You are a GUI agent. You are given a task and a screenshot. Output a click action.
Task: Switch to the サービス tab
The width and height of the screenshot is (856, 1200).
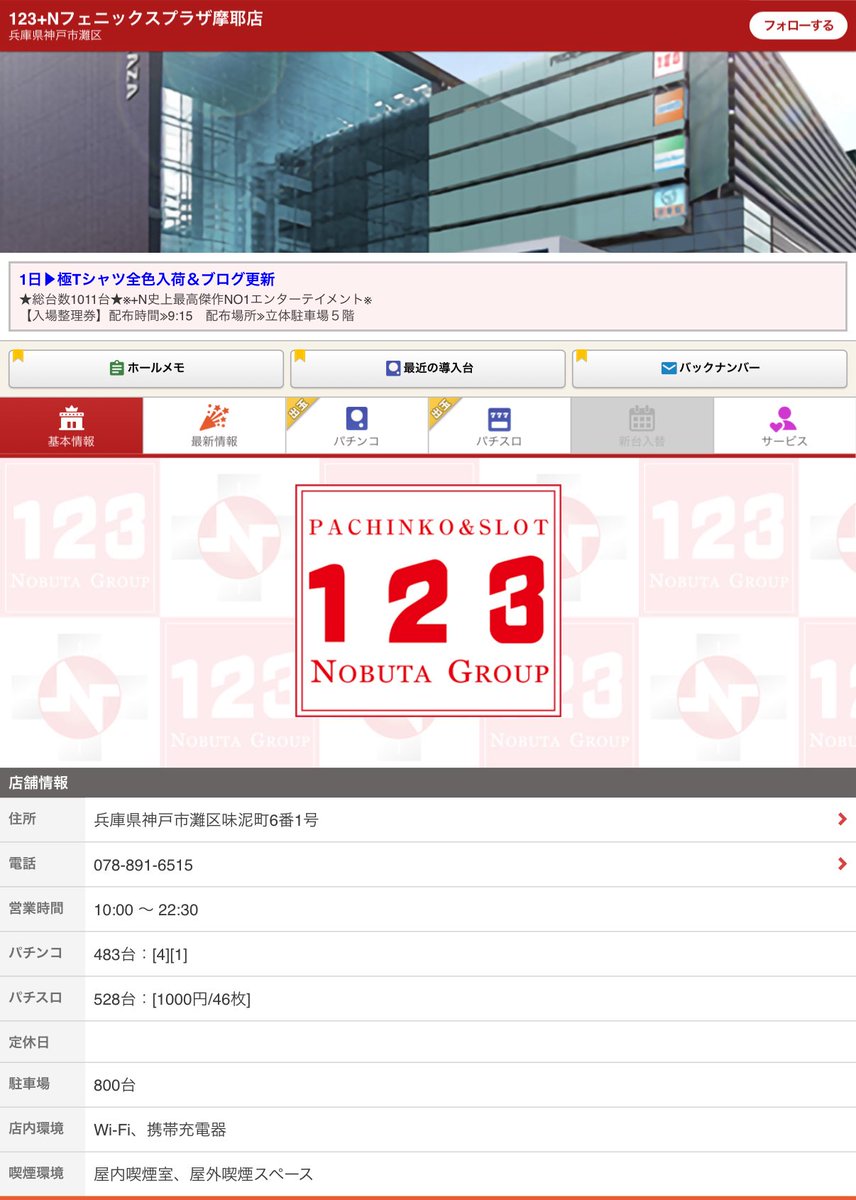[784, 426]
